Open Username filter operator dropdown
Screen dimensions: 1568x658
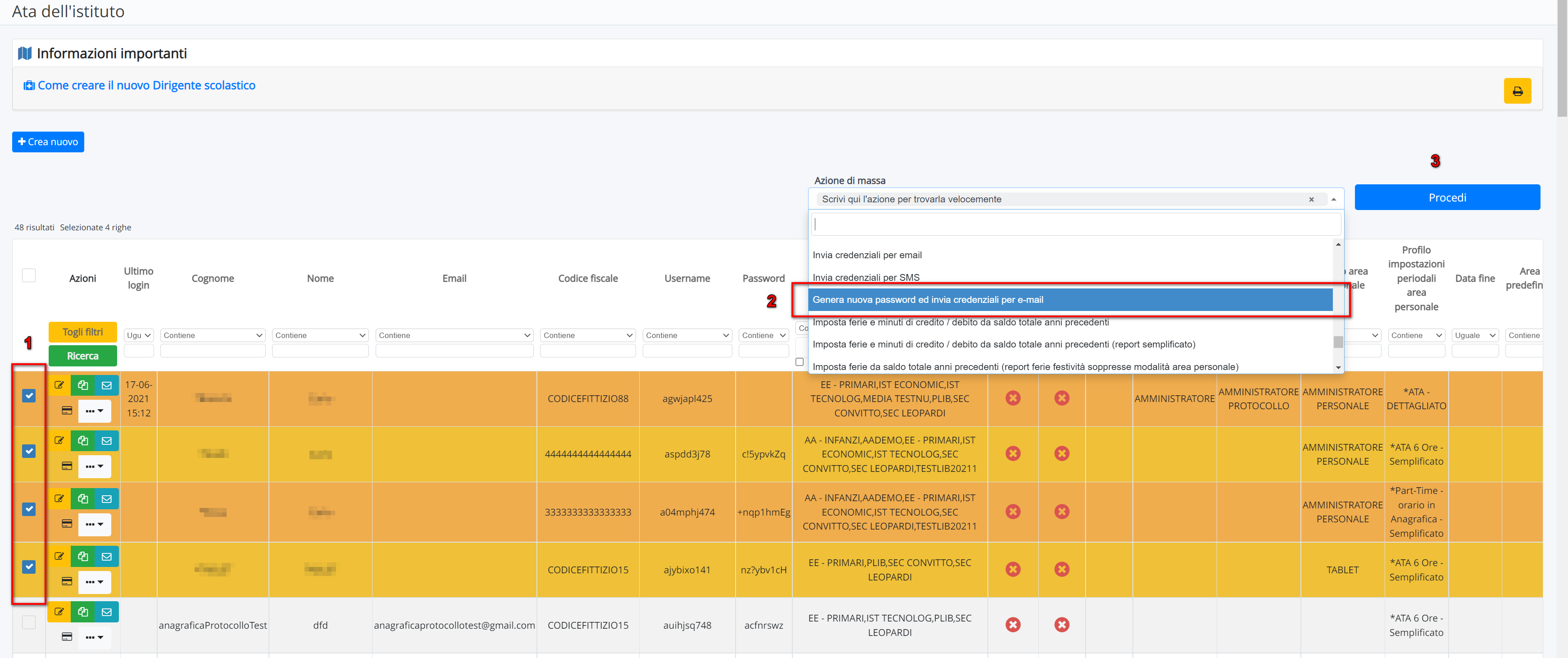[x=687, y=336]
